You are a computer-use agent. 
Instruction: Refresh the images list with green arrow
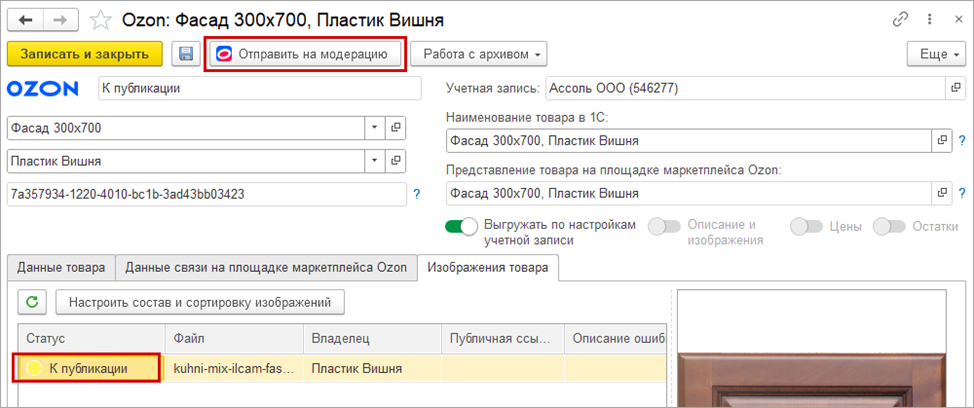32,301
